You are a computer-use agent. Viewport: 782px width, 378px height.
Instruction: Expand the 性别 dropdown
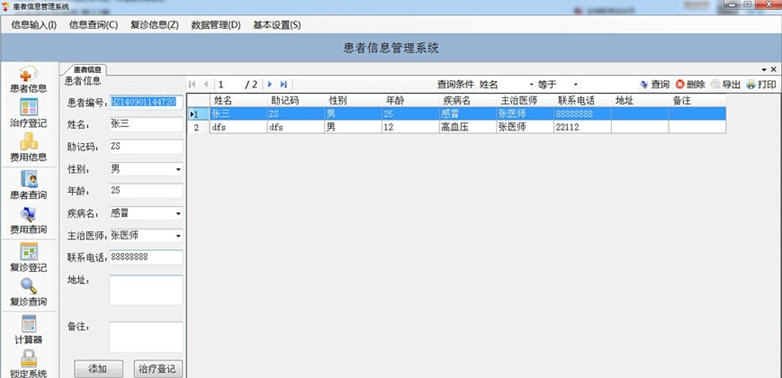[178, 170]
